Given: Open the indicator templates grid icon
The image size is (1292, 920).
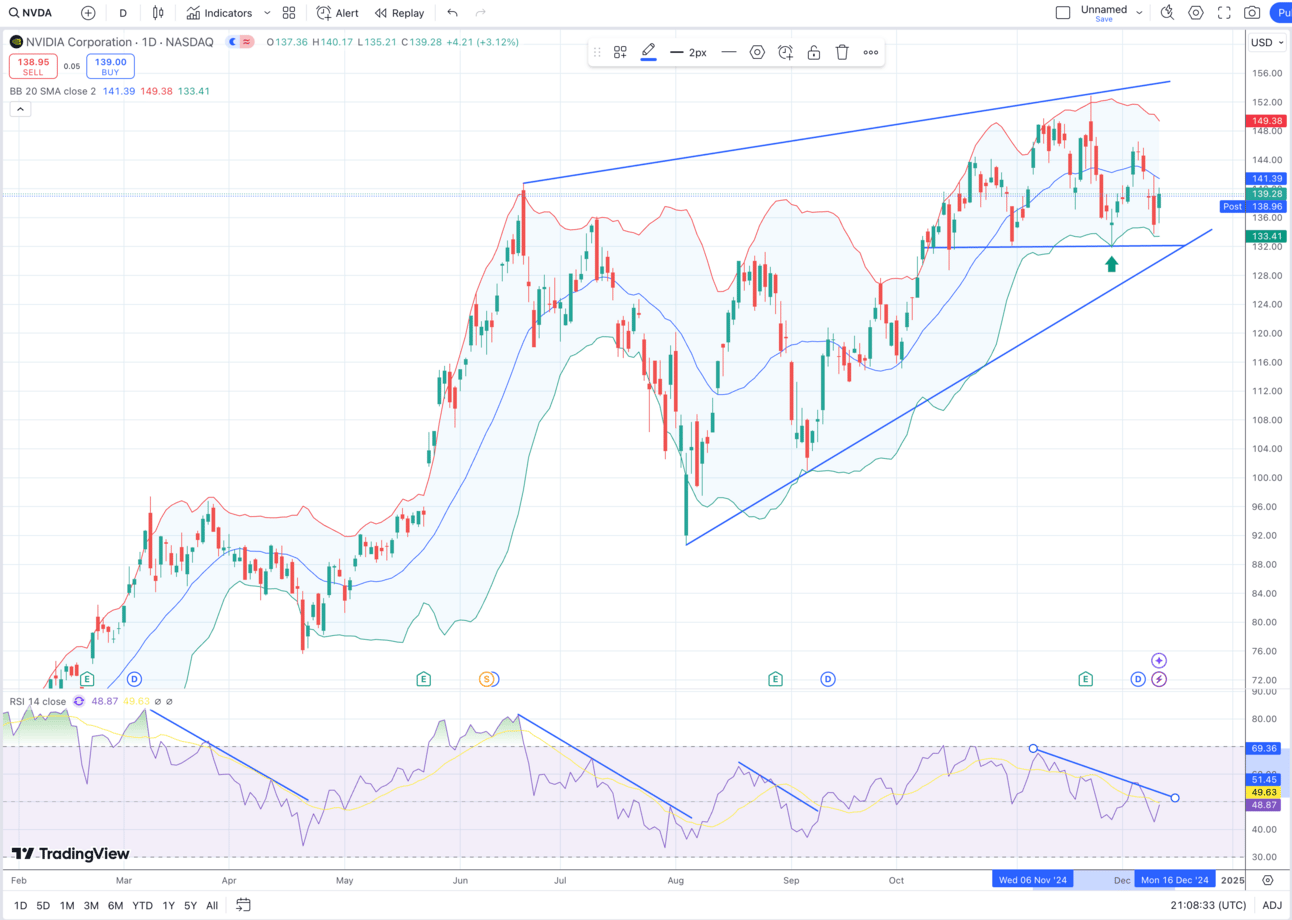Looking at the screenshot, I should pyautogui.click(x=289, y=13).
